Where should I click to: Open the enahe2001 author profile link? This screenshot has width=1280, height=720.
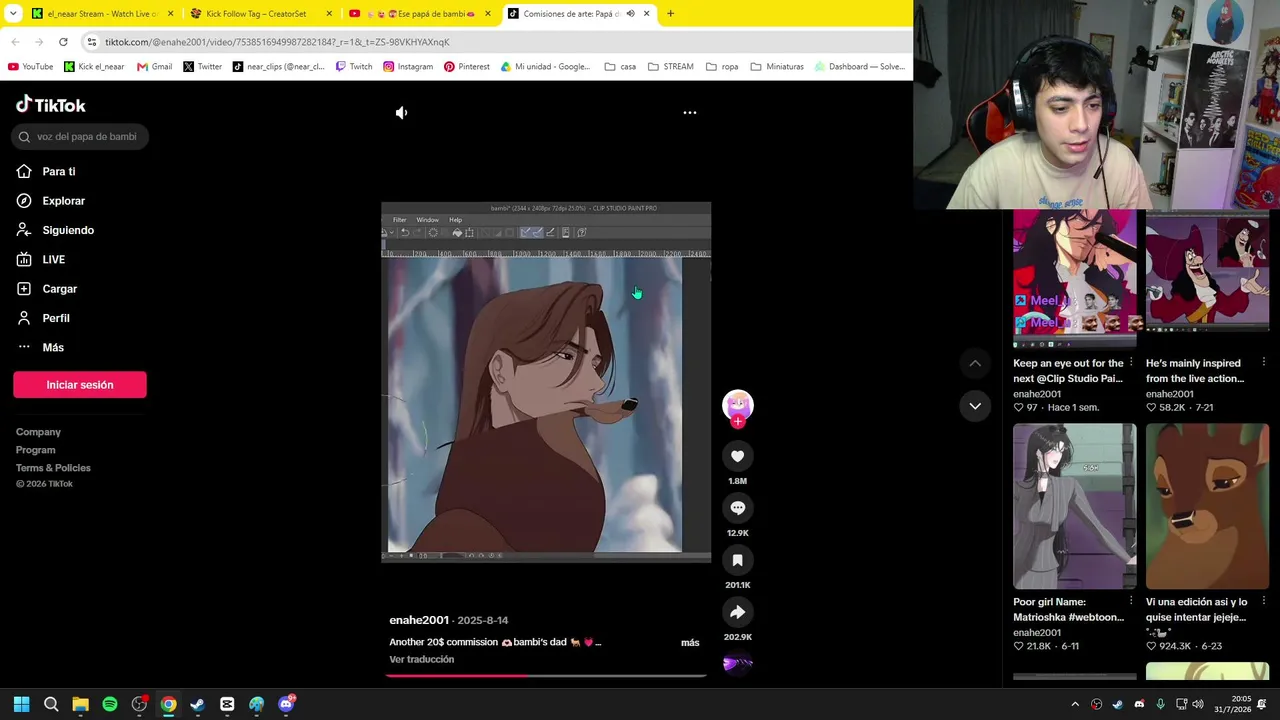(419, 621)
